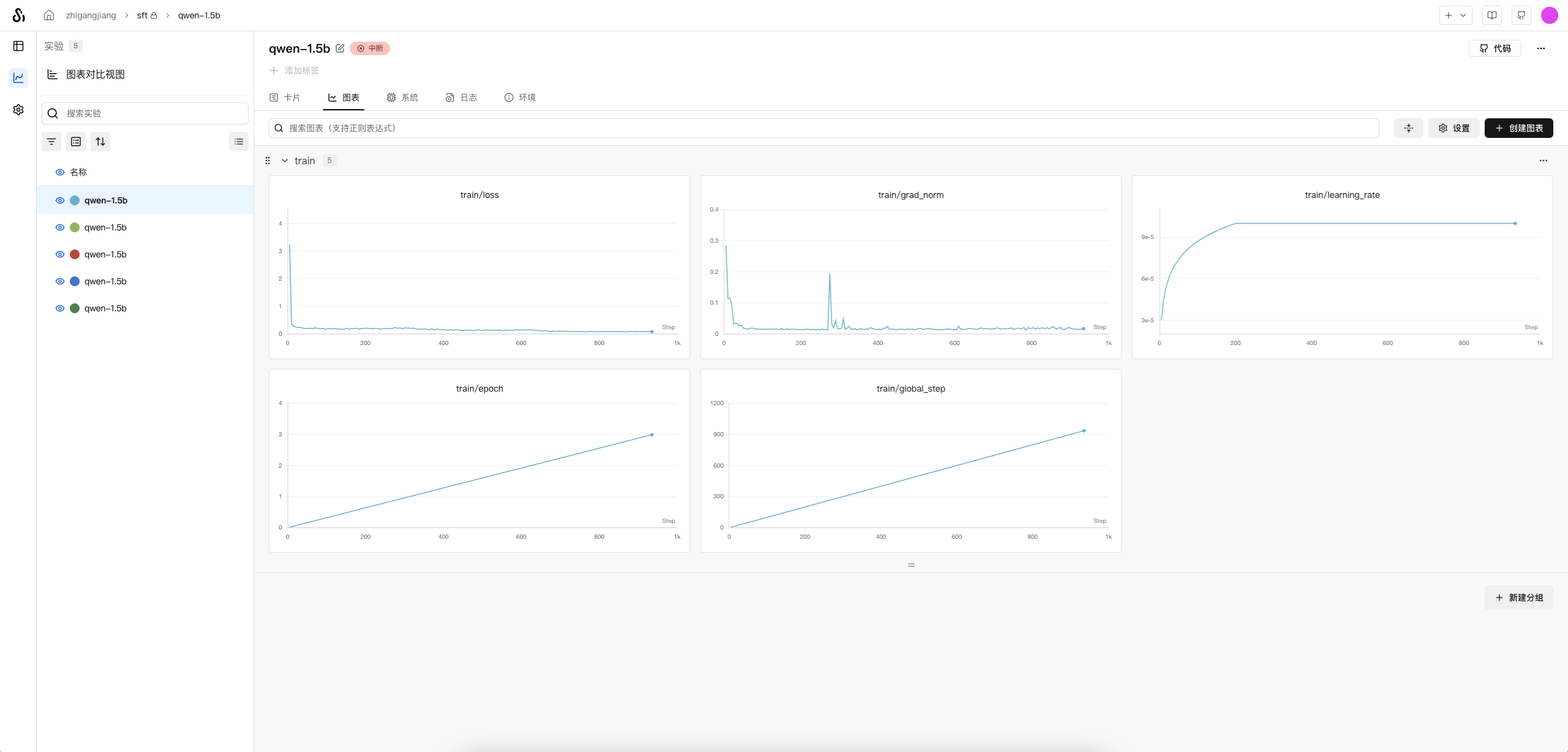Switch to the 日志 tab
Image resolution: width=1568 pixels, height=752 pixels.
(x=461, y=97)
